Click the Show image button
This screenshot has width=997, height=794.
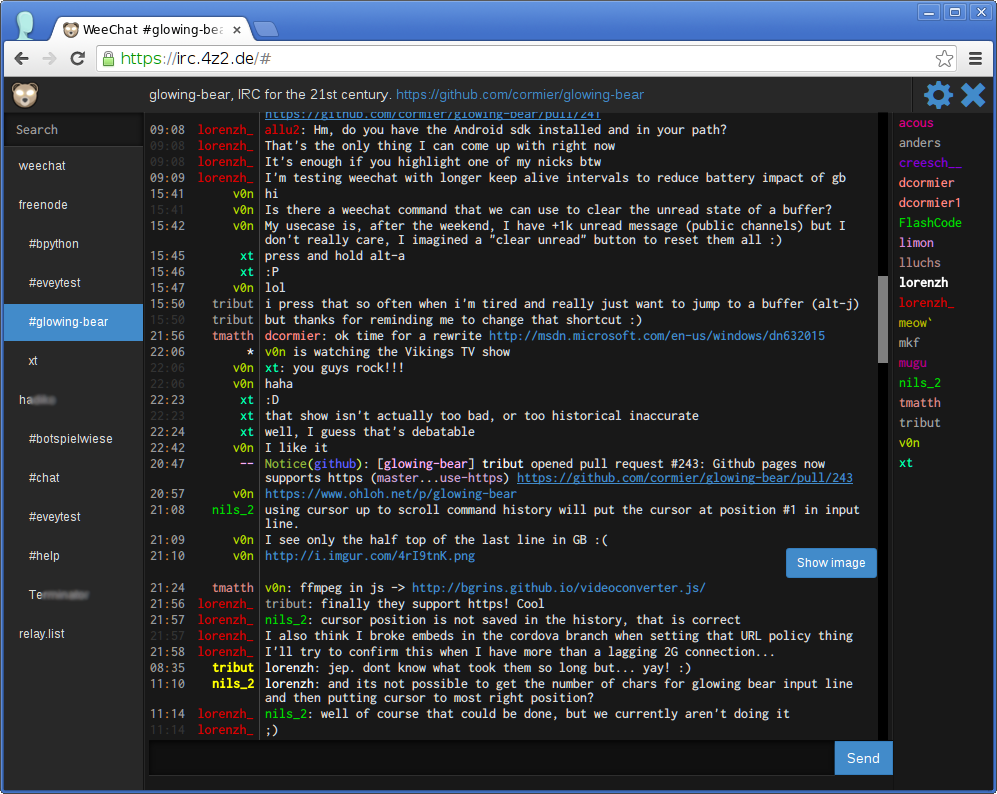831,563
